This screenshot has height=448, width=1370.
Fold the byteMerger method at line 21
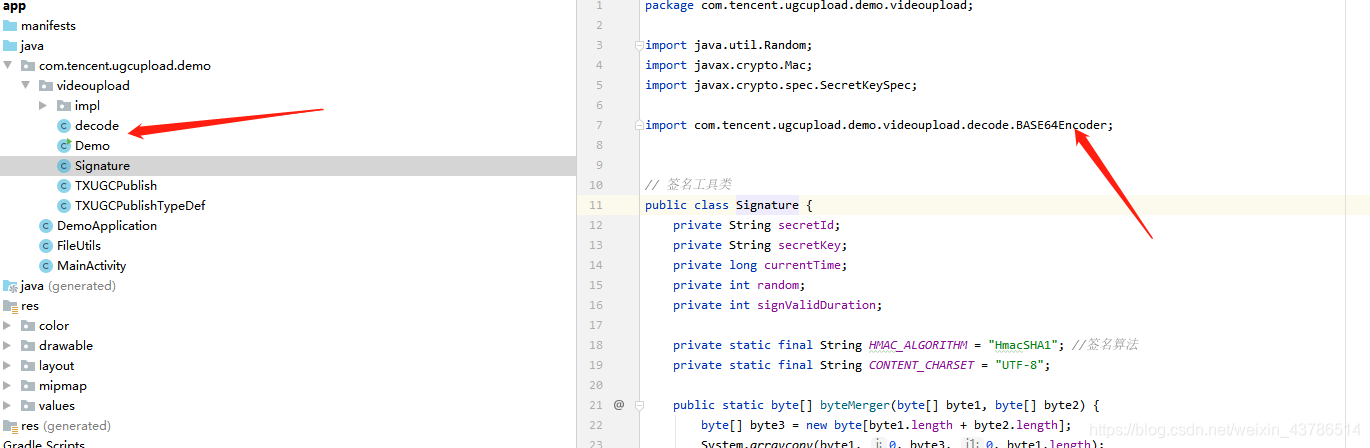click(x=638, y=405)
